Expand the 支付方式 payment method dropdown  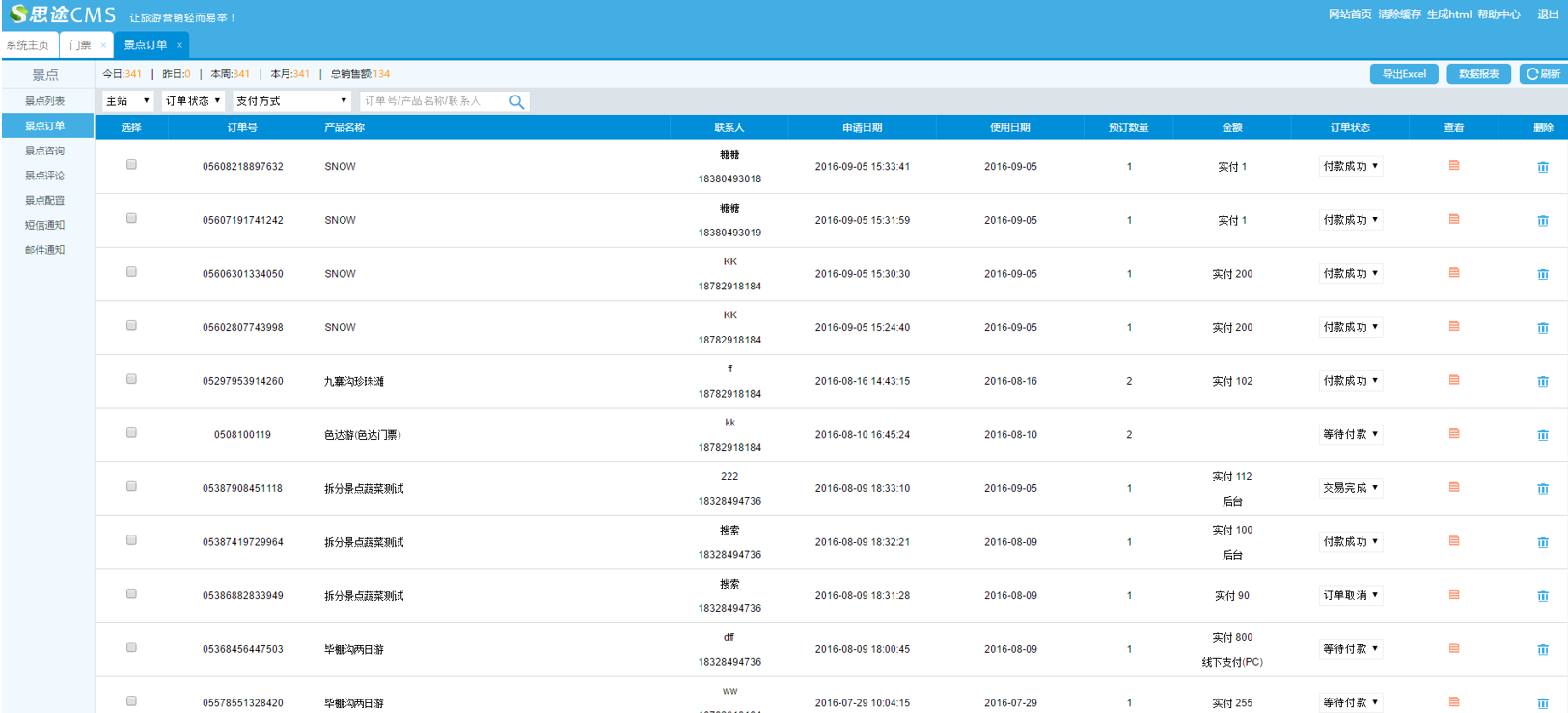(x=290, y=101)
